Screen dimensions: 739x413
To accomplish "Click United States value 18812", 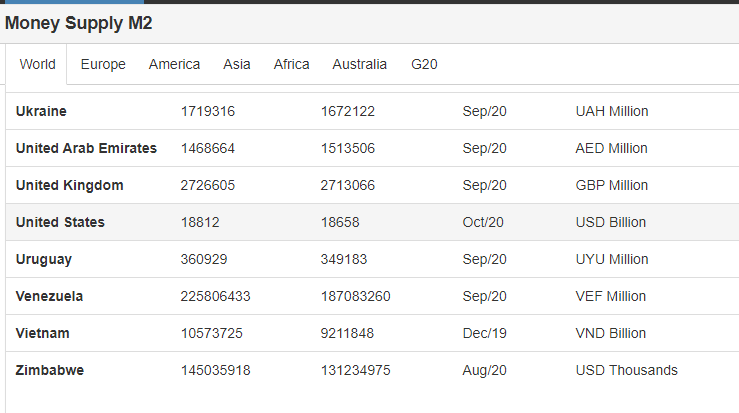I will pyautogui.click(x=200, y=222).
